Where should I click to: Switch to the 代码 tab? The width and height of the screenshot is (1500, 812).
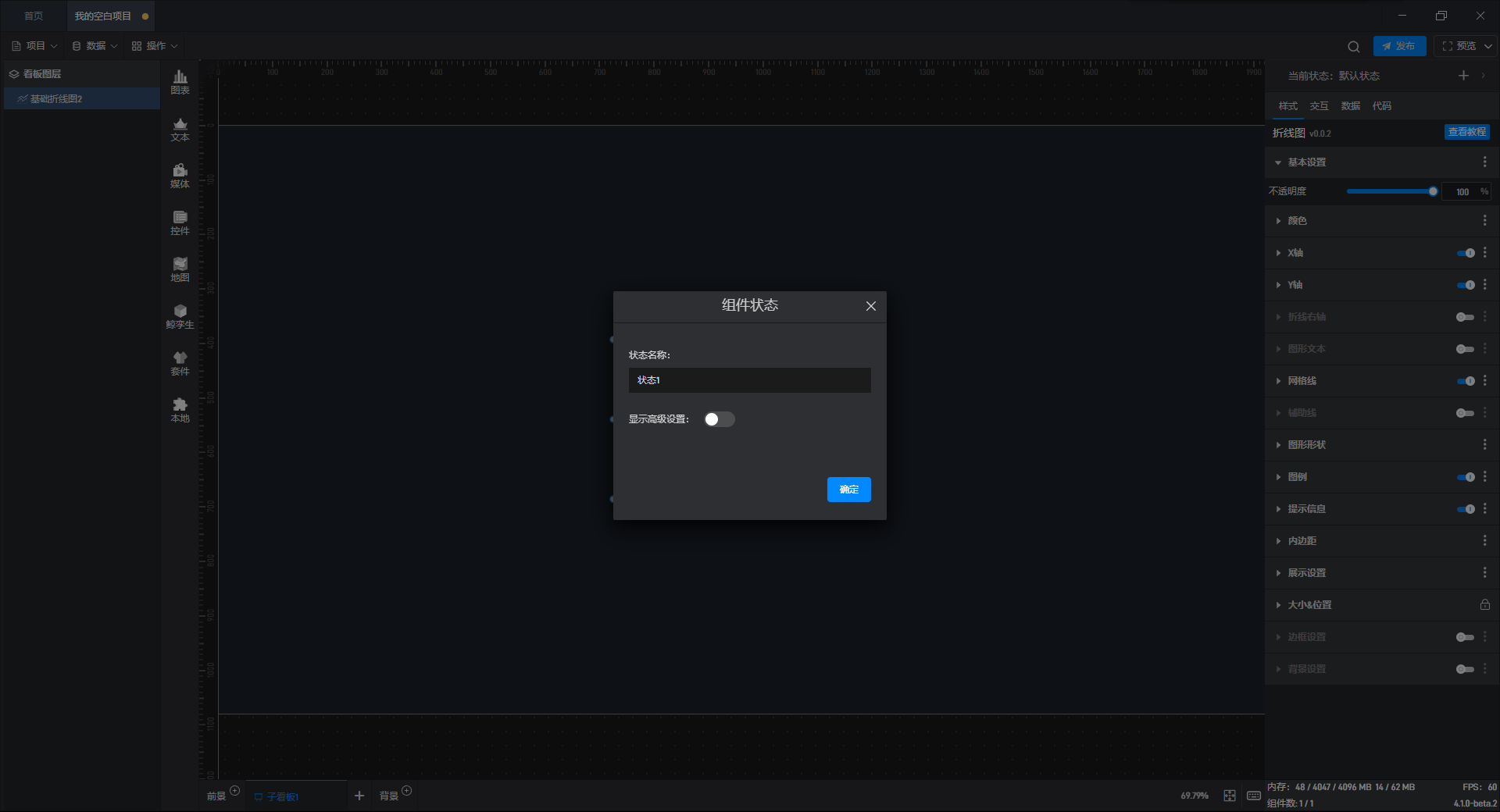[1381, 105]
